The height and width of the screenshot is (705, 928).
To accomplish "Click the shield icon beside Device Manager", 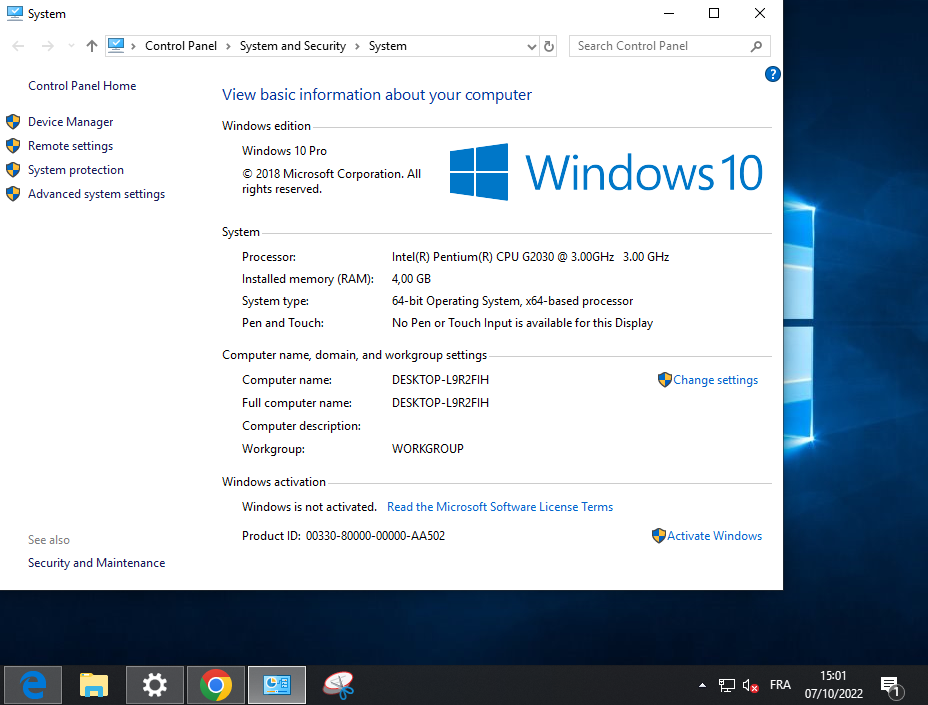I will point(13,122).
